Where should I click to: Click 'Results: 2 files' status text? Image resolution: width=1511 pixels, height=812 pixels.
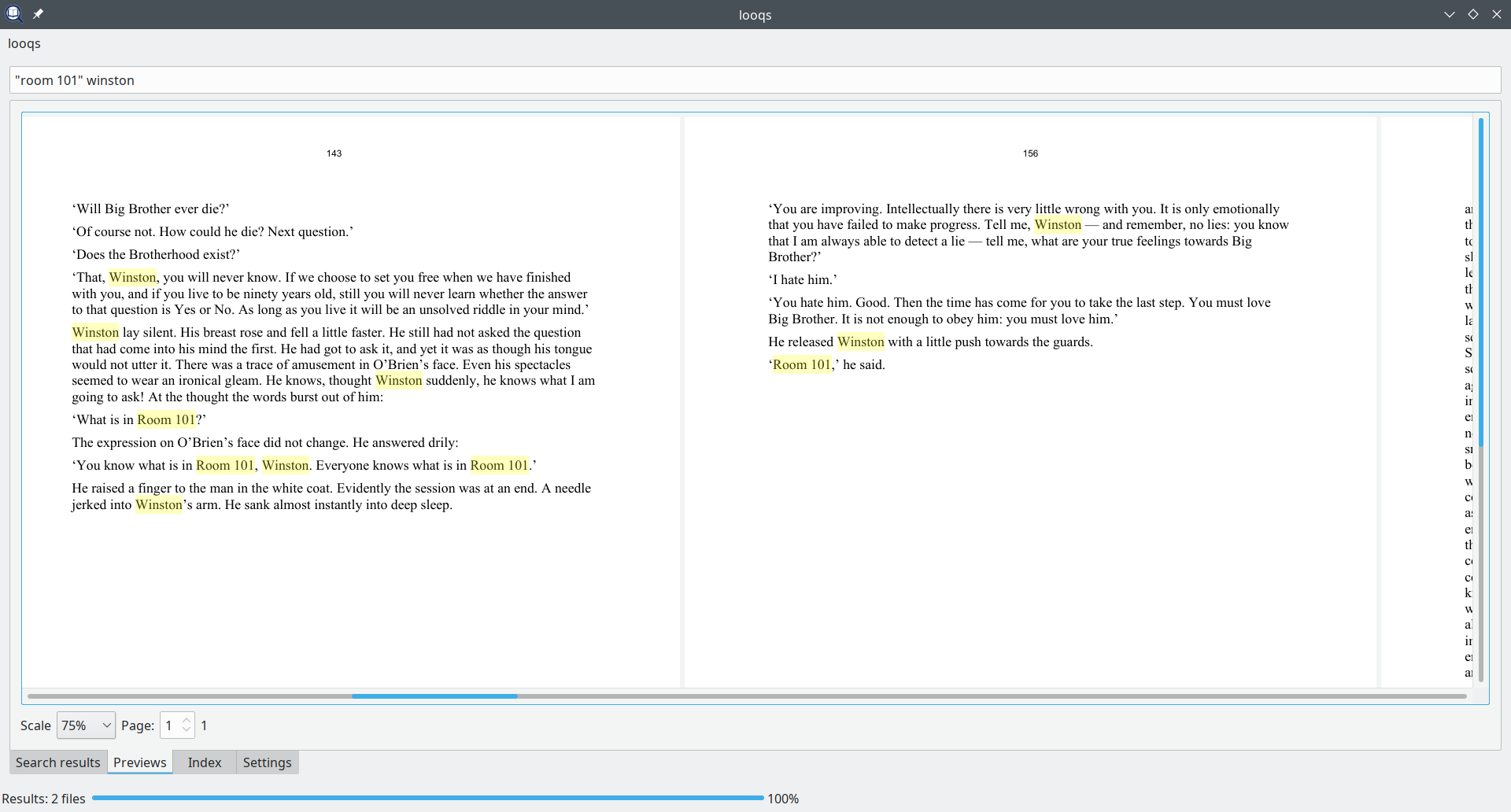43,799
